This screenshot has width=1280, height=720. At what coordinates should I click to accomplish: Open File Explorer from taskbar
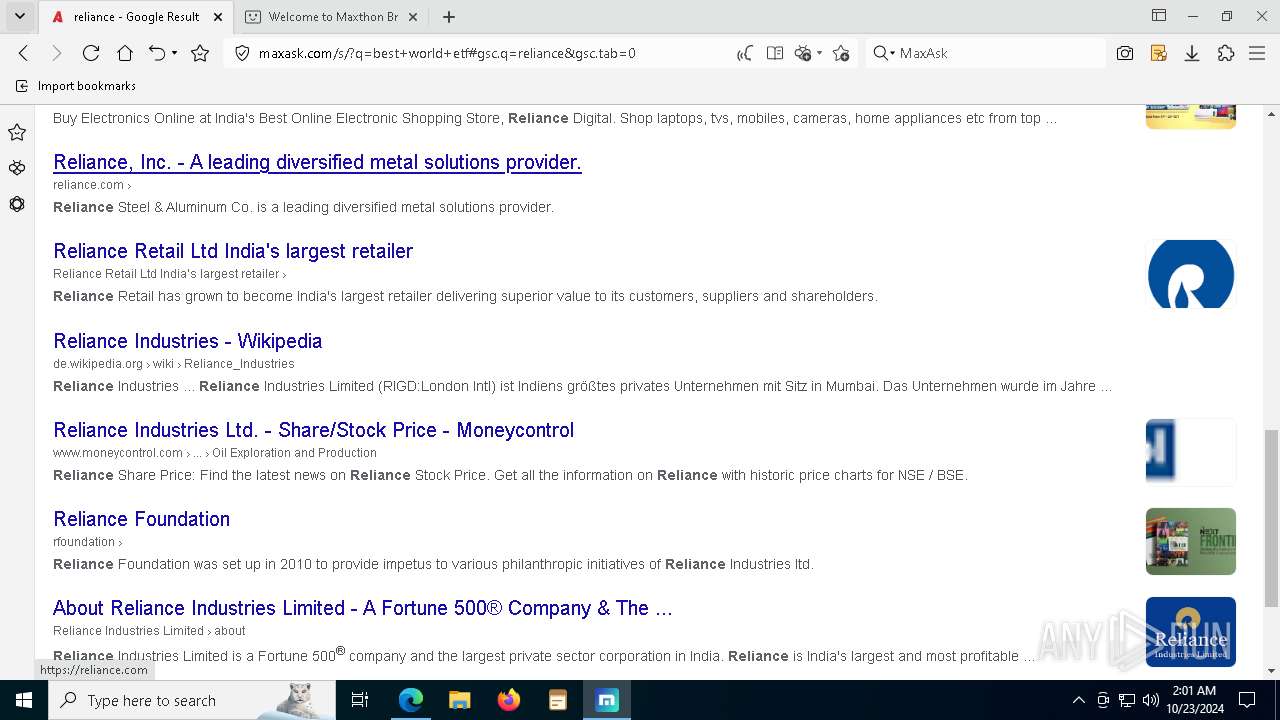point(460,700)
